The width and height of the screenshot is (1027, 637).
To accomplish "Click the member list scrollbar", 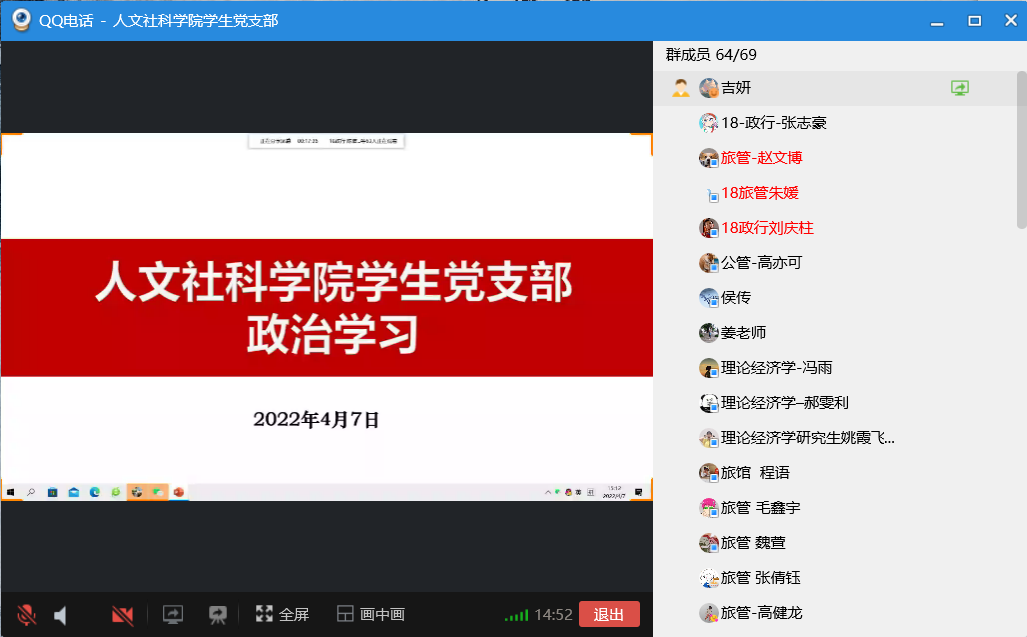I will pos(1020,150).
